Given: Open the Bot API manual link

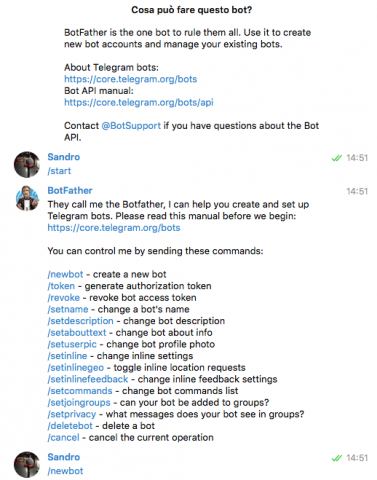Looking at the screenshot, I should point(139,102).
